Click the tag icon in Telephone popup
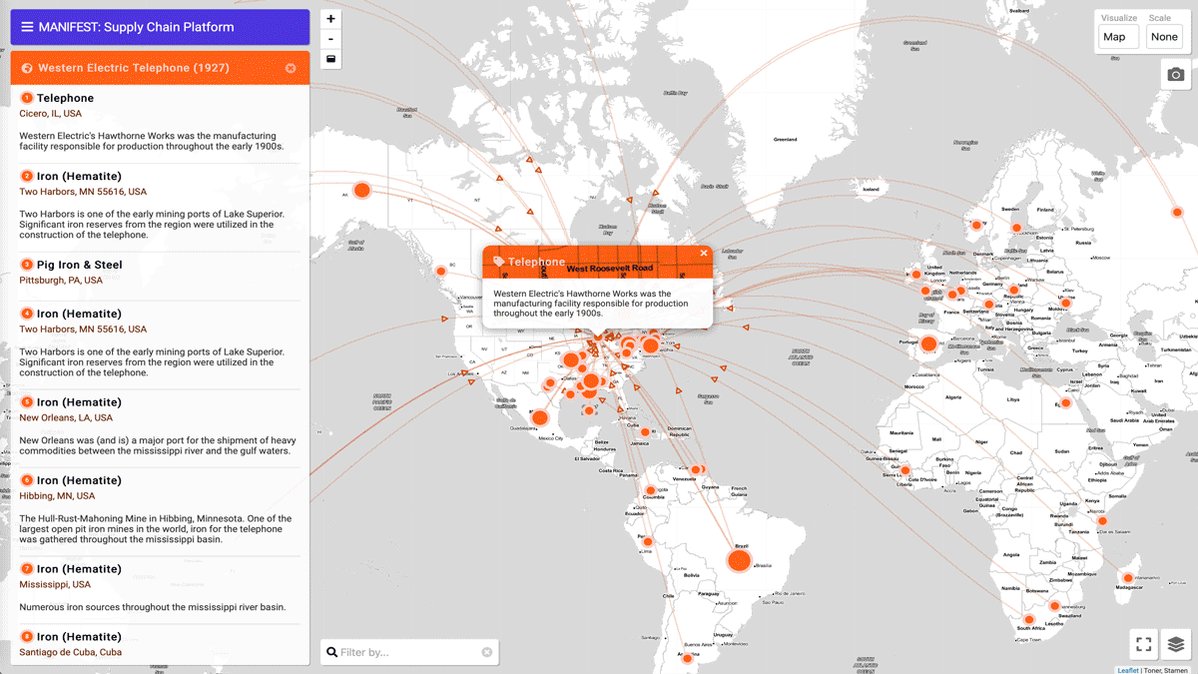The width and height of the screenshot is (1198, 674). click(x=499, y=261)
